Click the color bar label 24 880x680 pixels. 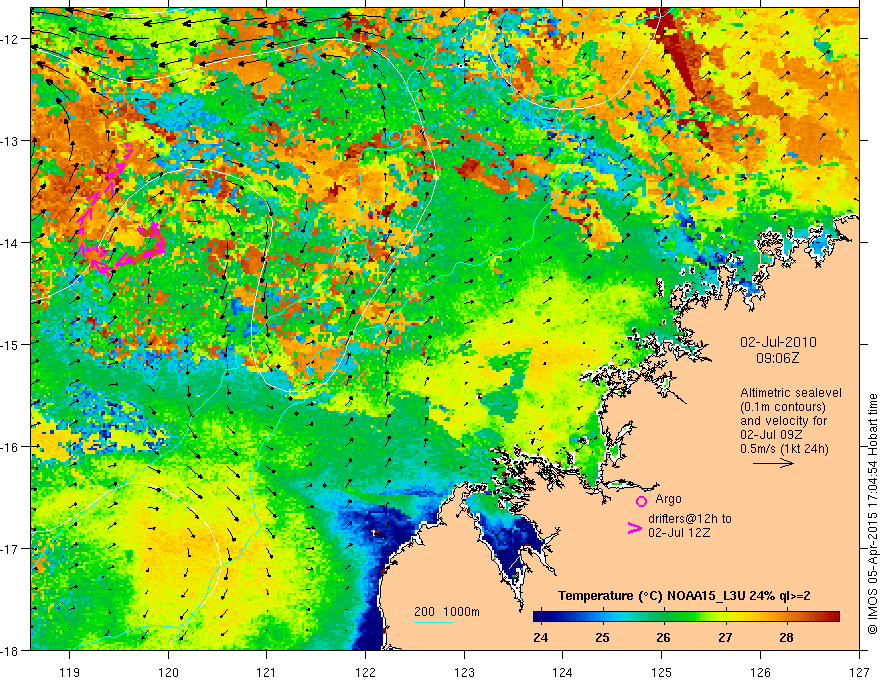pos(541,638)
